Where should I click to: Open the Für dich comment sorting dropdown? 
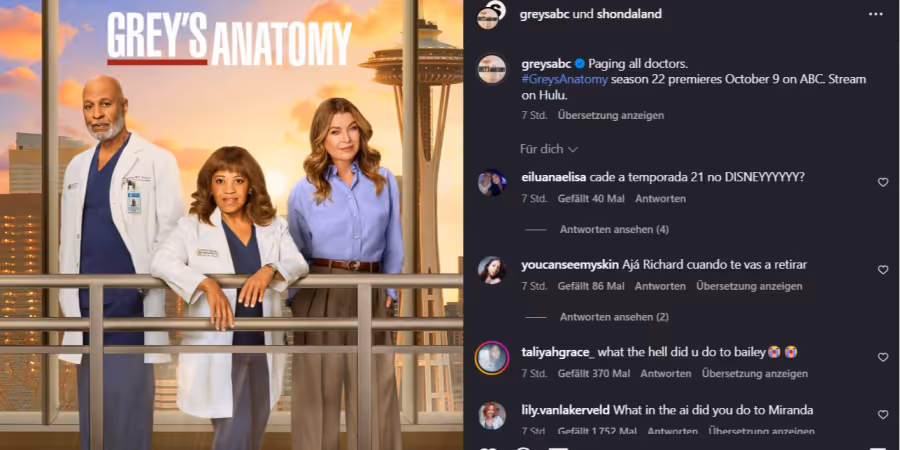[x=549, y=149]
